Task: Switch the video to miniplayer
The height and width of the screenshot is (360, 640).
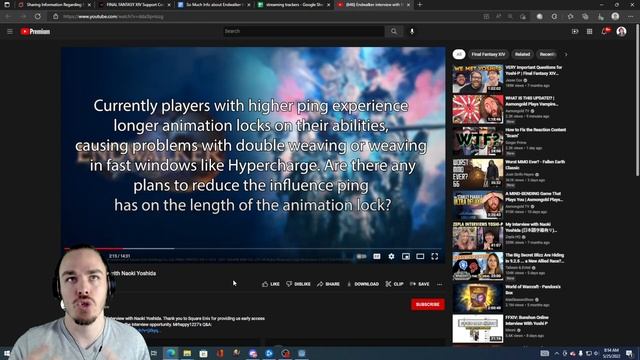Action: (x=406, y=256)
